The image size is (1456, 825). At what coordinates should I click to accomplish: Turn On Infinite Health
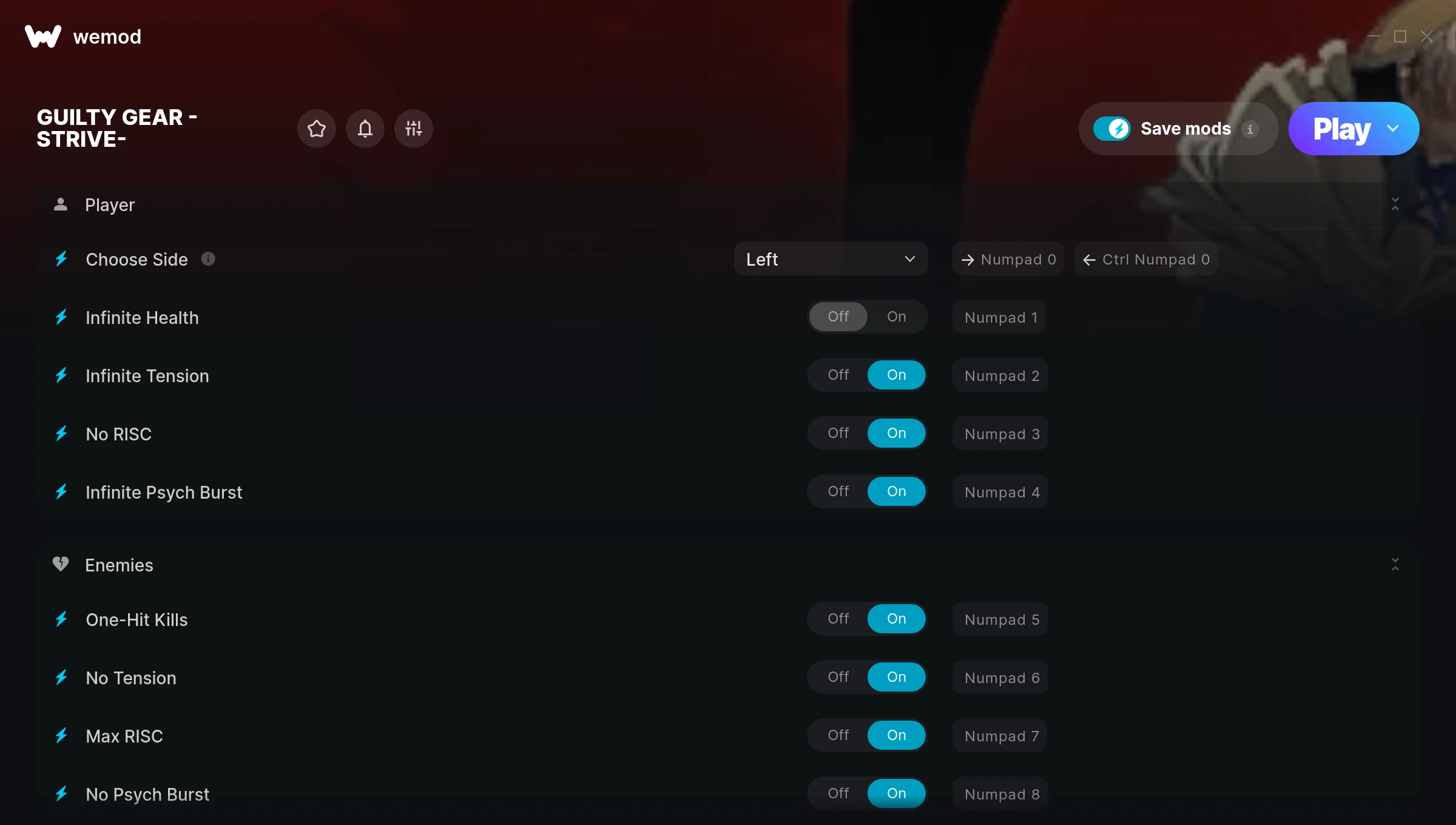pos(897,317)
